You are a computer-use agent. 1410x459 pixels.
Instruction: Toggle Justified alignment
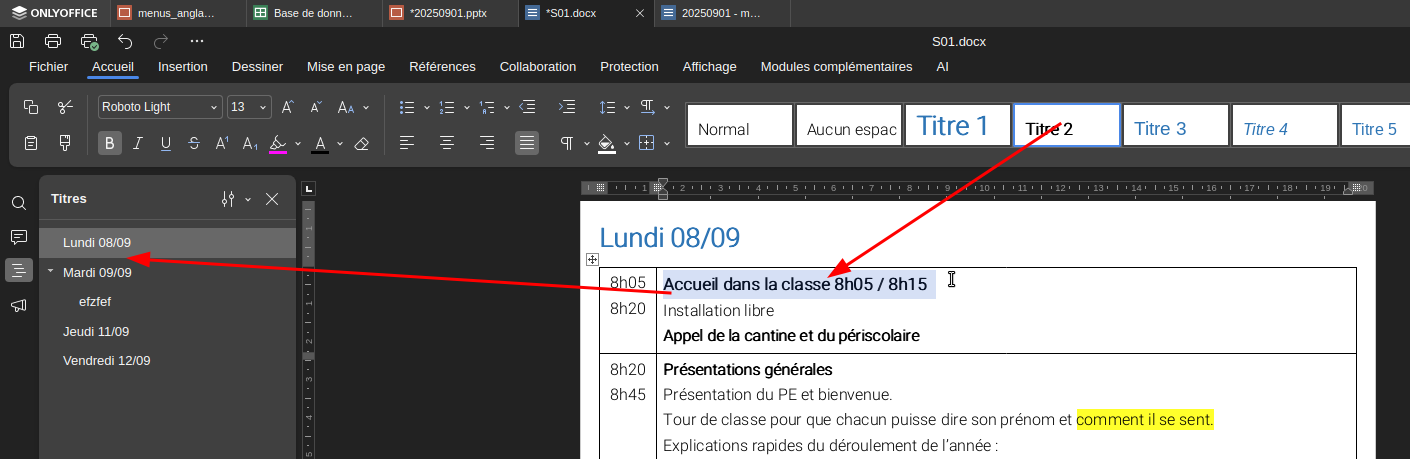pos(527,143)
